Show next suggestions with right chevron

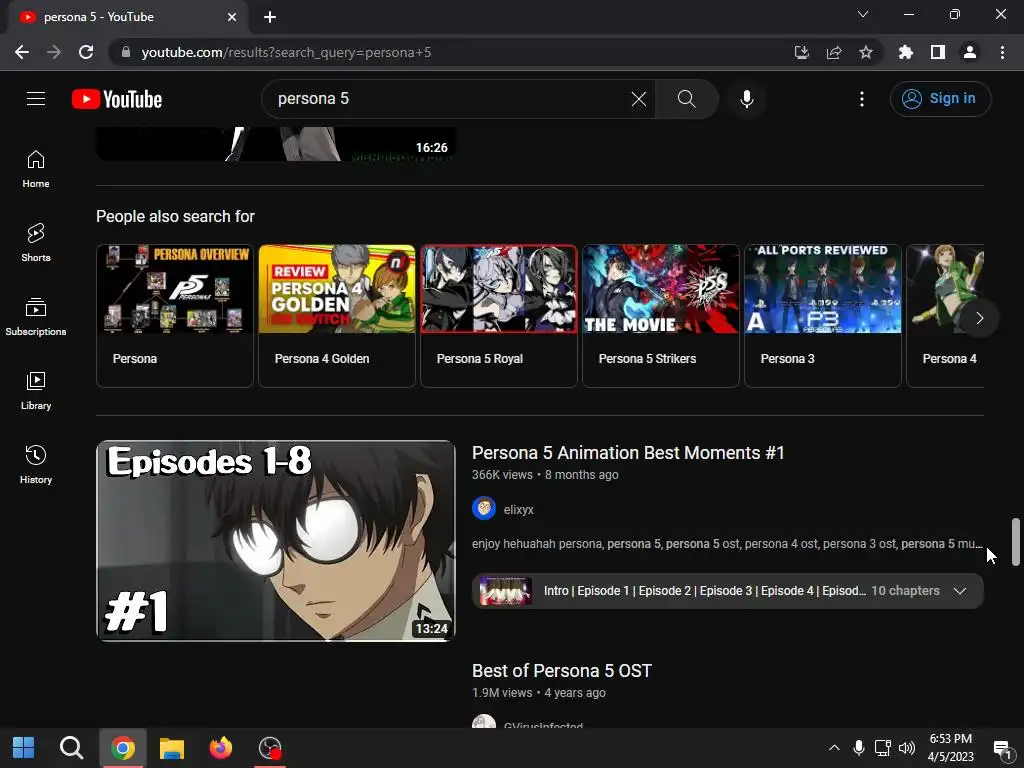979,318
